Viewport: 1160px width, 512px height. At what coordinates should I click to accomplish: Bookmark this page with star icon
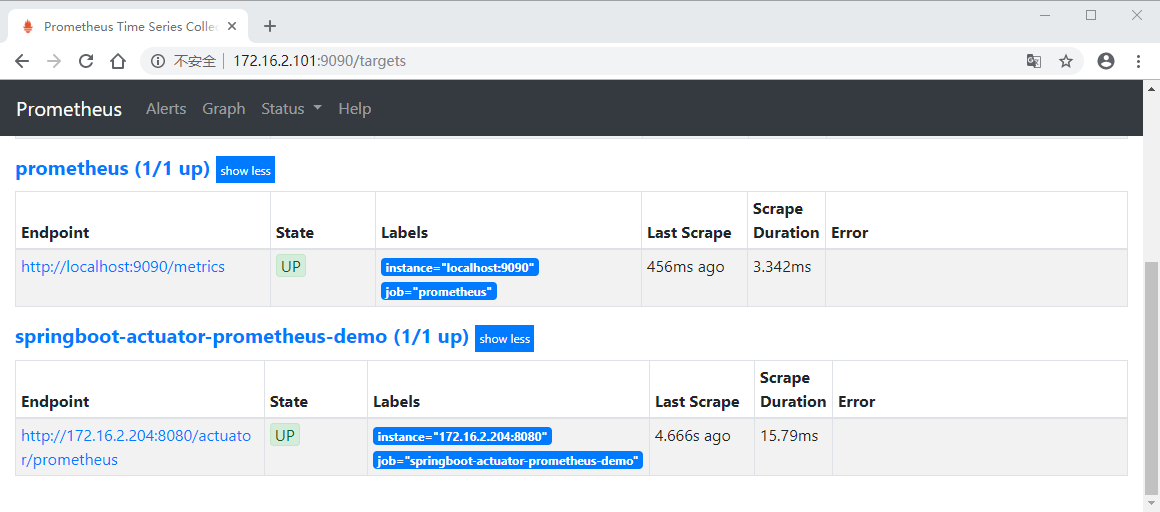tap(1066, 61)
